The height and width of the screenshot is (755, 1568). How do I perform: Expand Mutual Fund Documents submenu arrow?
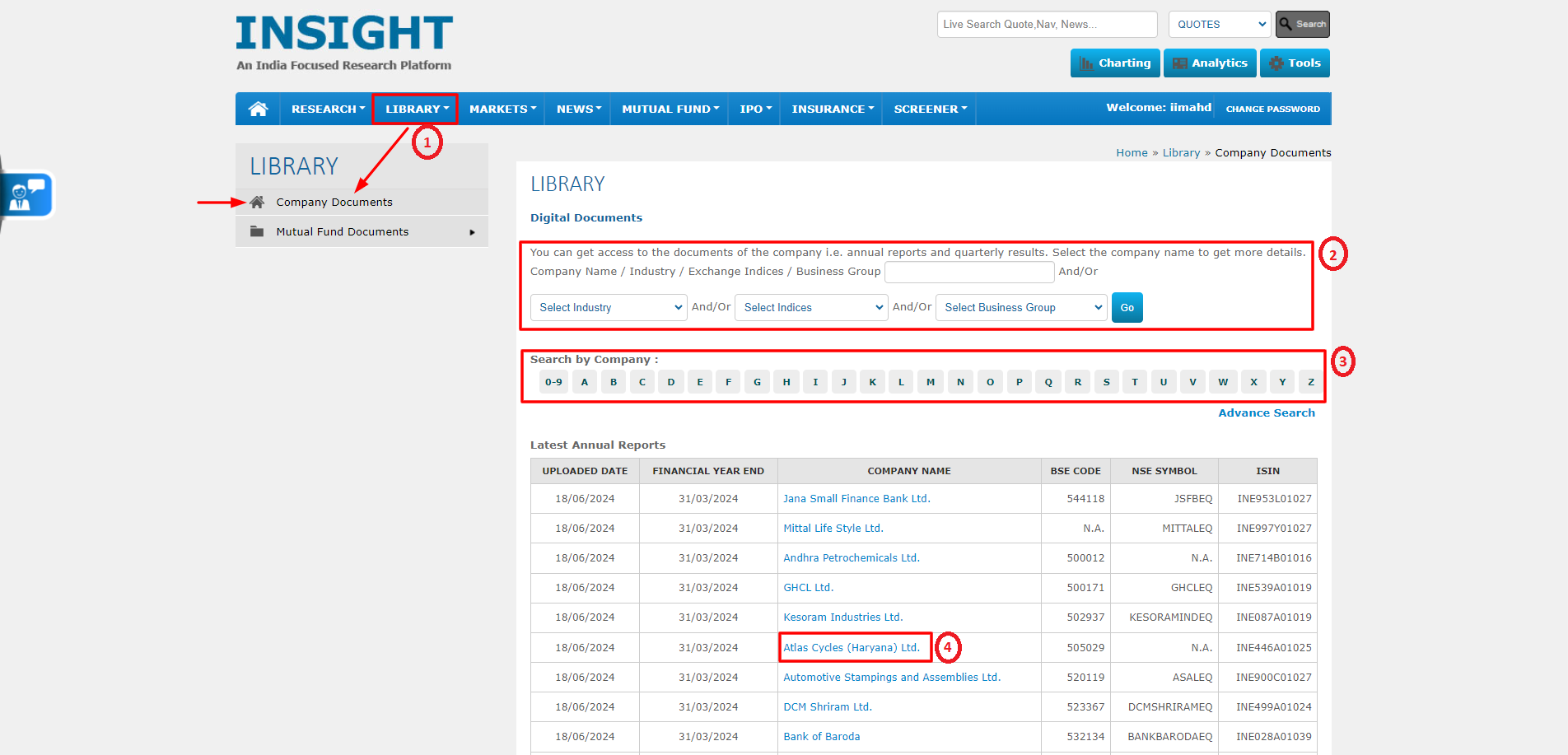[472, 232]
